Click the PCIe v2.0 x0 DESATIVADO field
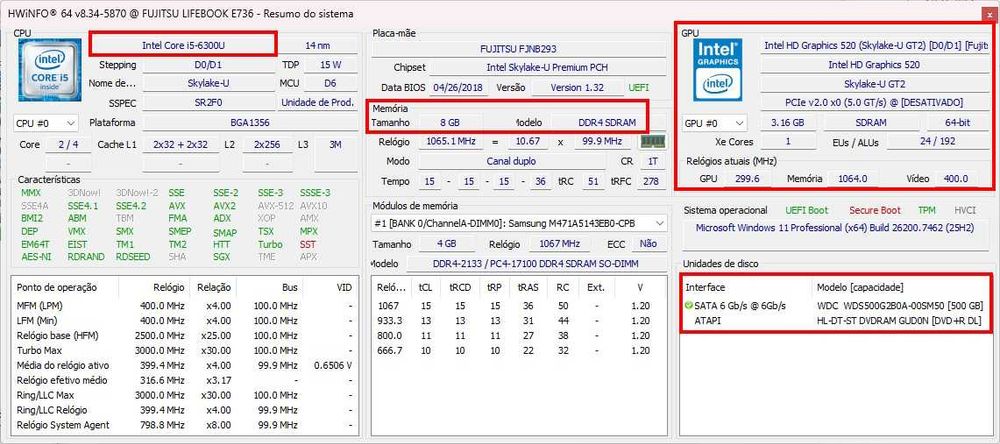 (x=874, y=103)
